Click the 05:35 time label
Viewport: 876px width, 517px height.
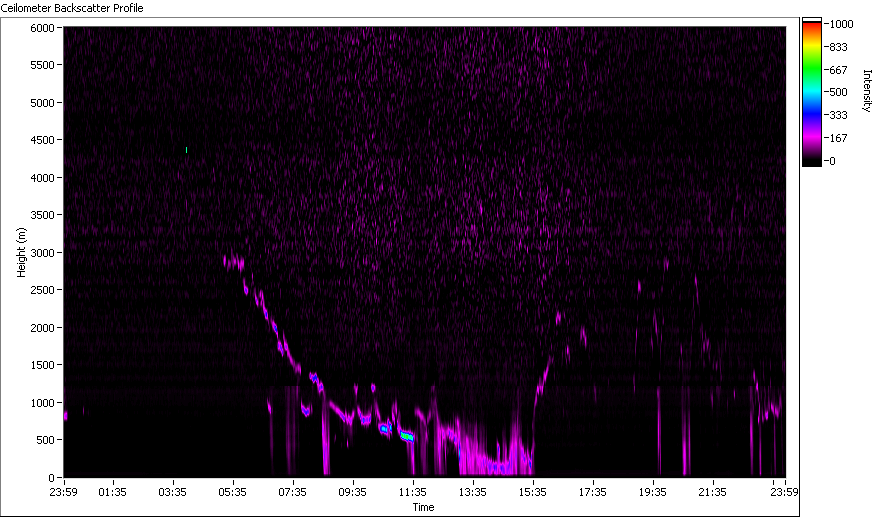click(x=232, y=492)
